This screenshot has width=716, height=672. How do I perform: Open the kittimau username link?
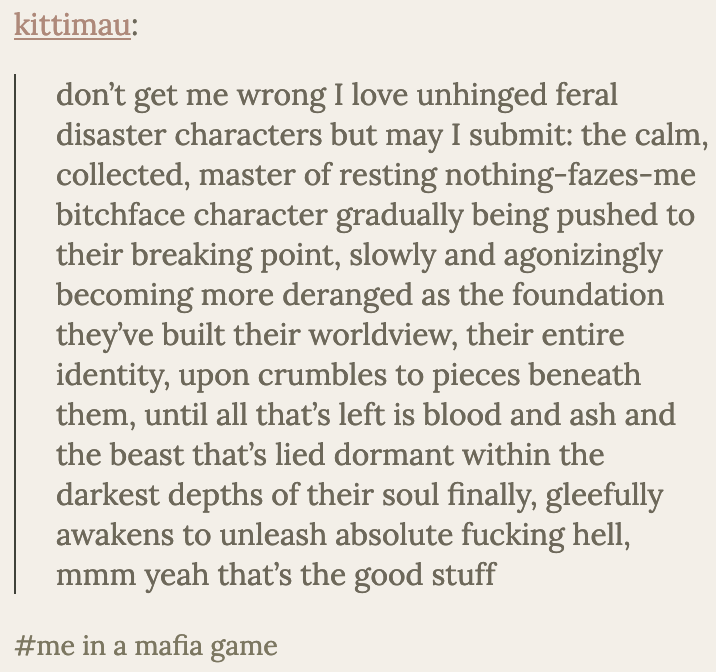tap(72, 24)
